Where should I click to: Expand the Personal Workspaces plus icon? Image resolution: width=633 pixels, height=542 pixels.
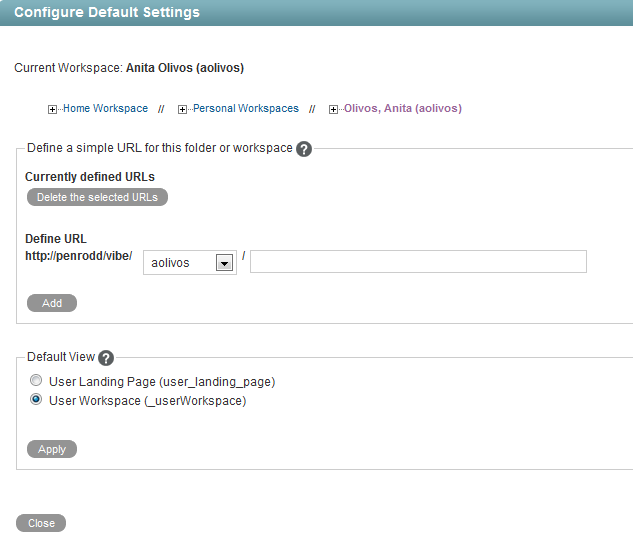[x=183, y=109]
